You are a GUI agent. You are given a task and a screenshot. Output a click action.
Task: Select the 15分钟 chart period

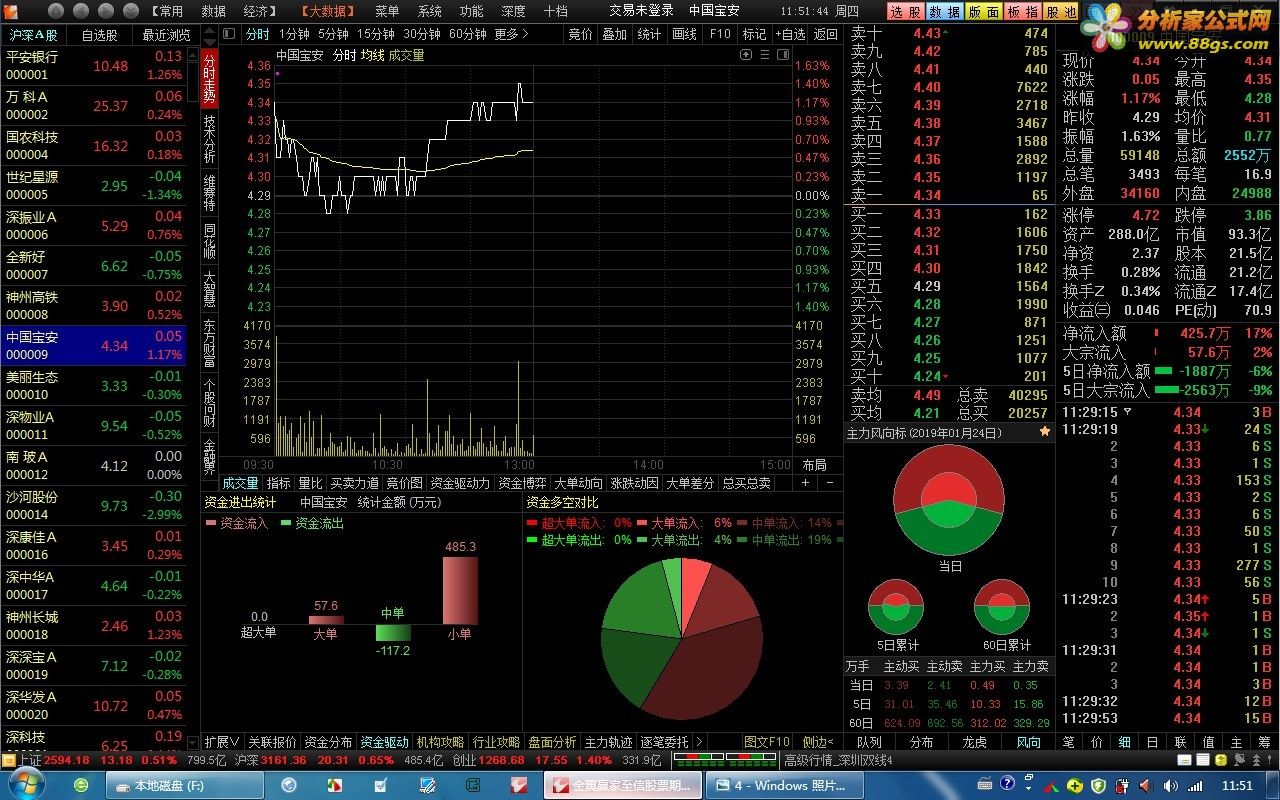pos(376,34)
